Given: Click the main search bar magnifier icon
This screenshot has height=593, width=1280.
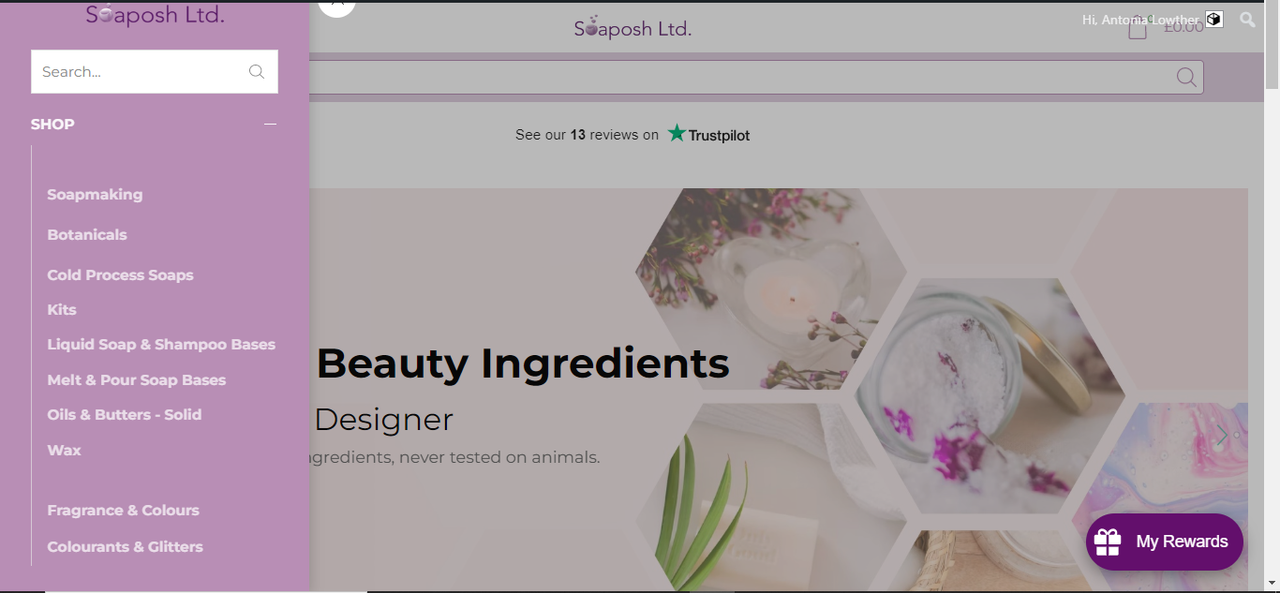Looking at the screenshot, I should point(1186,77).
